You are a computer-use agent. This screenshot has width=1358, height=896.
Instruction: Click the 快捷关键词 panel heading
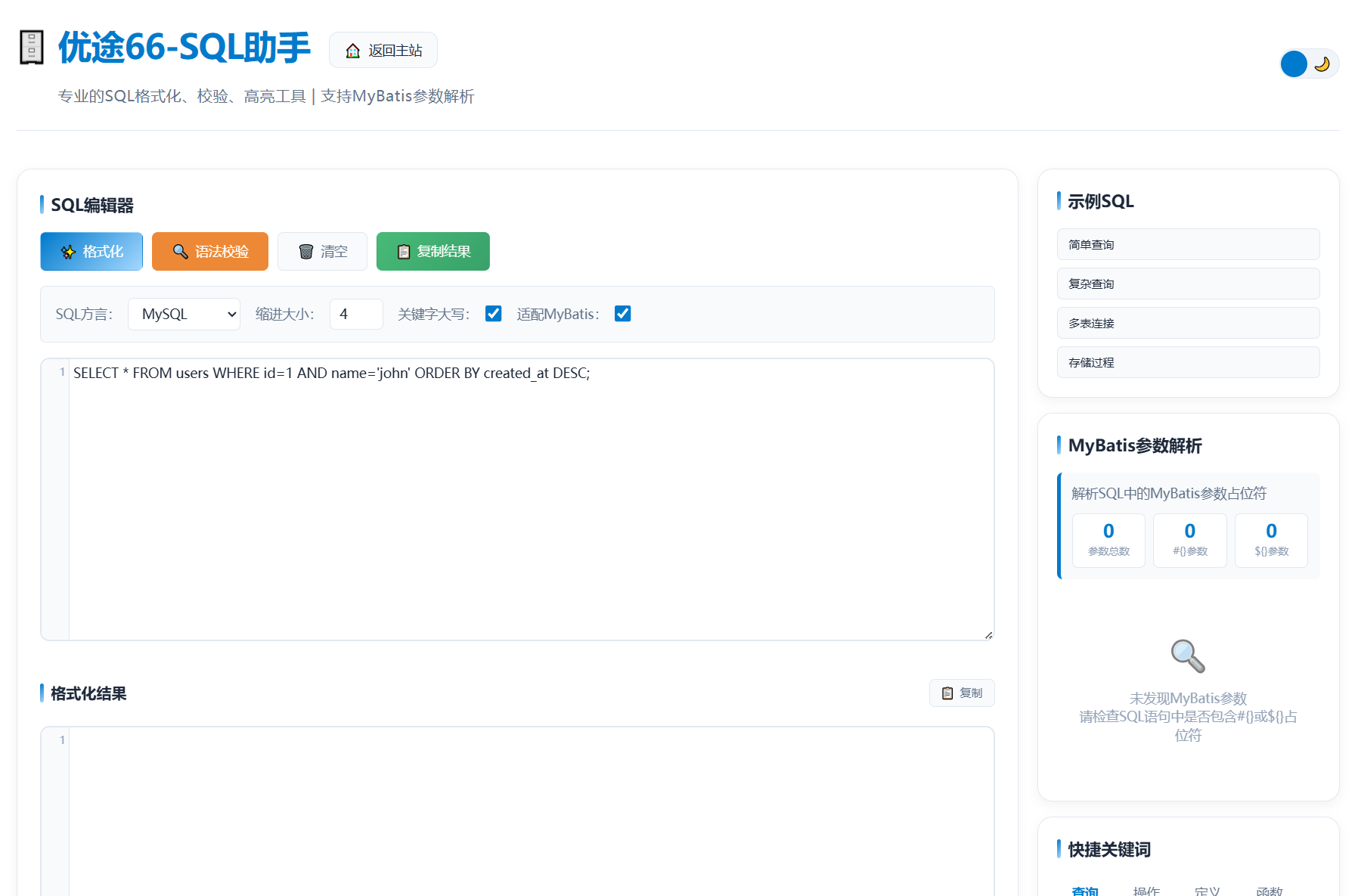click(x=1109, y=849)
